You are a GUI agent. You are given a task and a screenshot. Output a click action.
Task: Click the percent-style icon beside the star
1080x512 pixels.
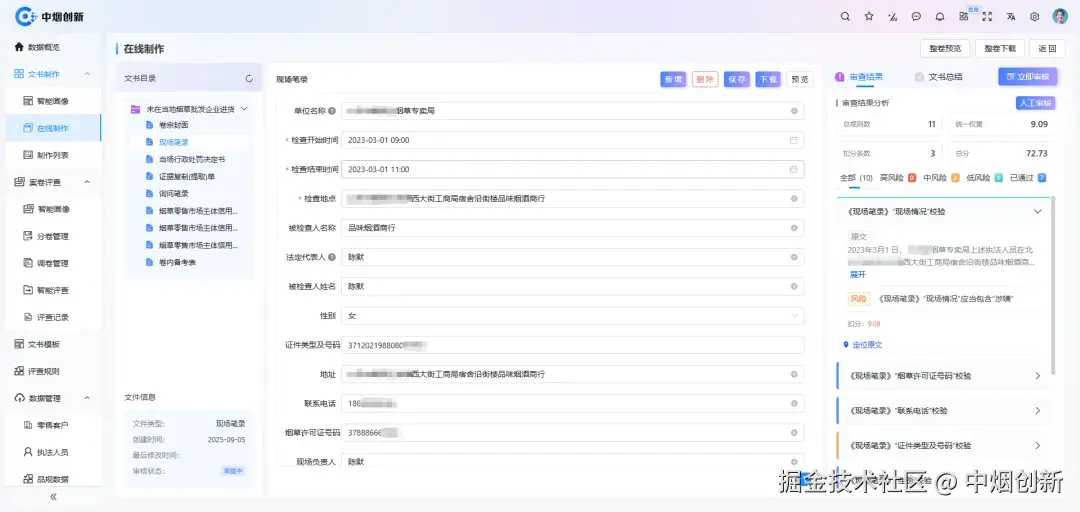click(x=893, y=17)
